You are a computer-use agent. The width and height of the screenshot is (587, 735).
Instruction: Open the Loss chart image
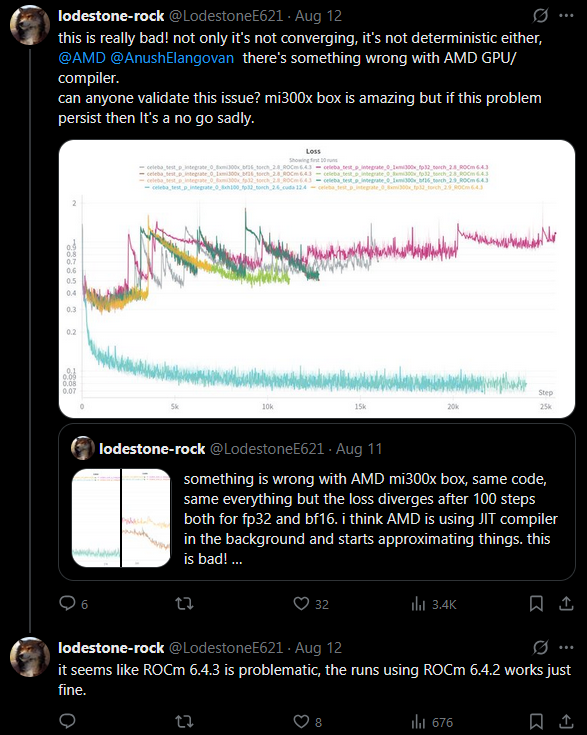(x=317, y=279)
